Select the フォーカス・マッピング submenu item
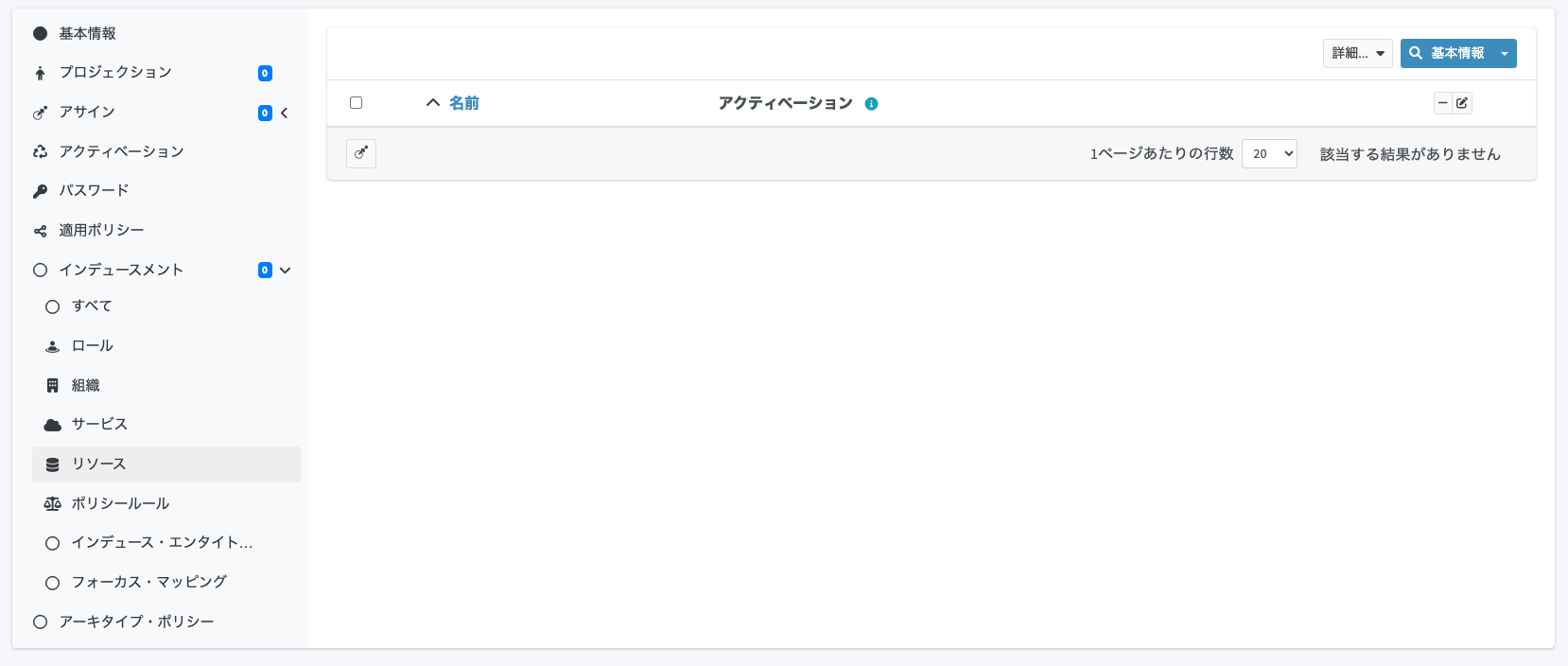This screenshot has width=1568, height=666. tap(166, 583)
